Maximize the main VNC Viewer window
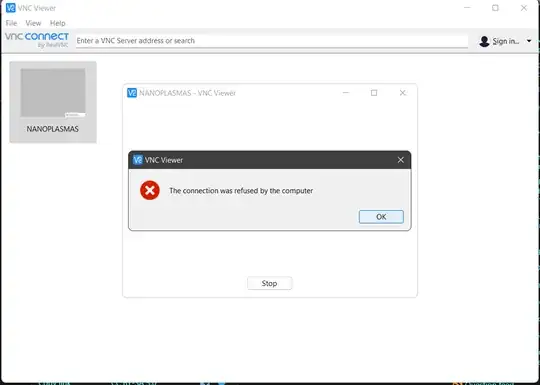Viewport: 540px width, 385px height. [x=495, y=8]
